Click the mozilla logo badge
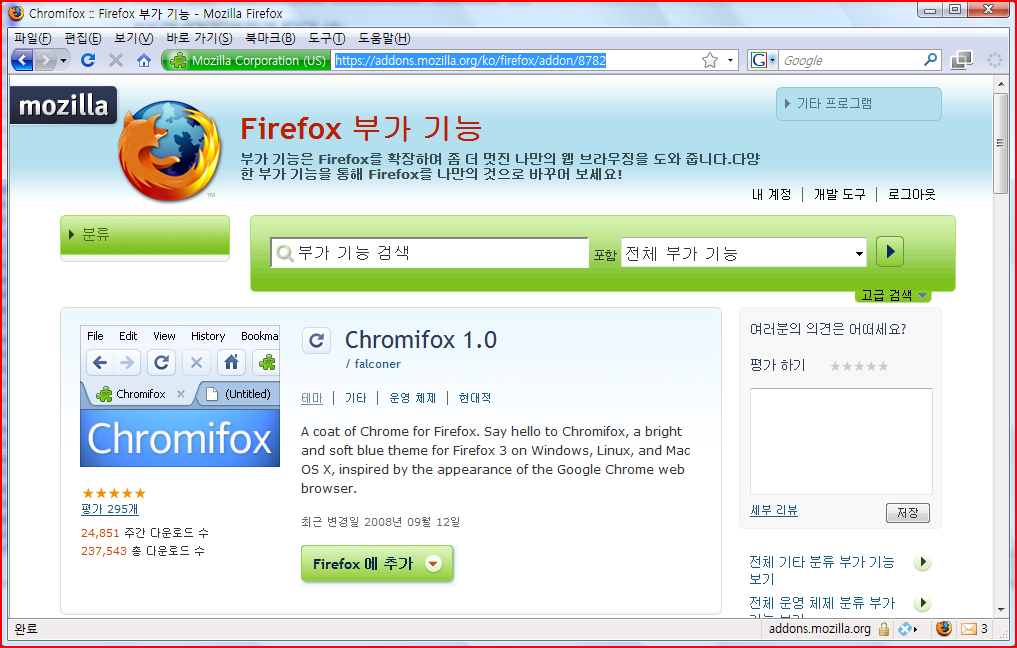The image size is (1017, 648). pyautogui.click(x=64, y=105)
